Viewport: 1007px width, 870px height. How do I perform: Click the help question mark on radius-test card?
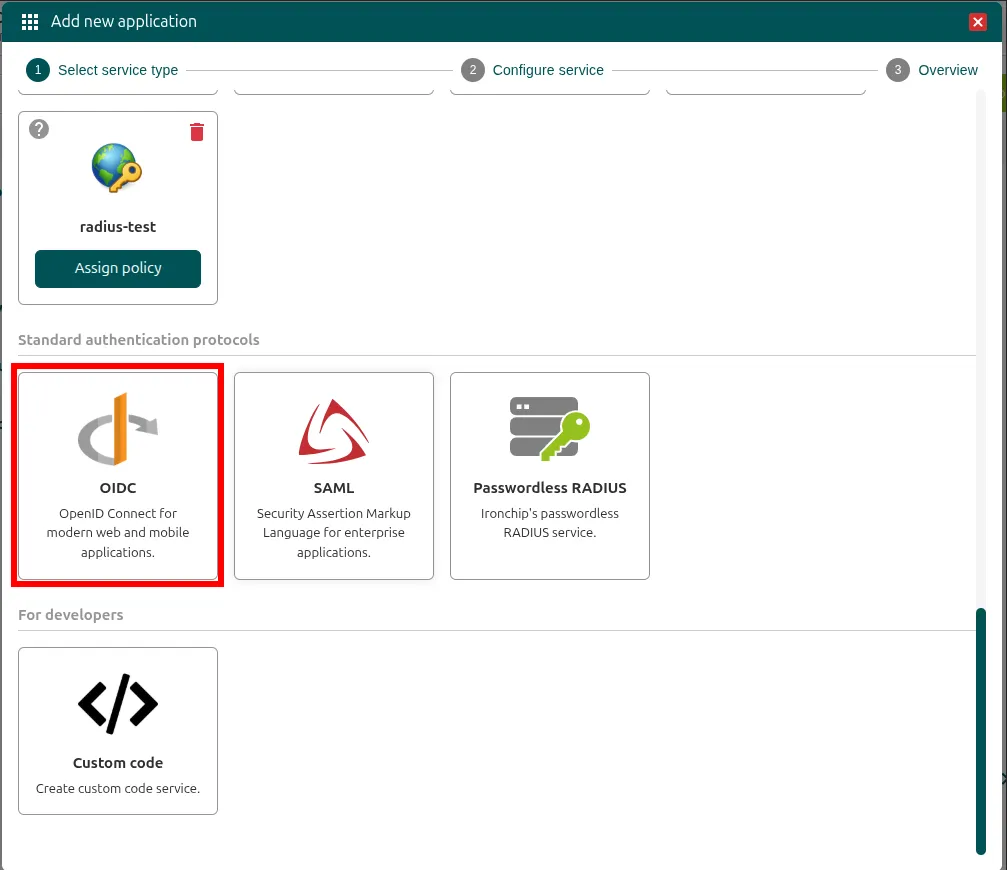[39, 129]
